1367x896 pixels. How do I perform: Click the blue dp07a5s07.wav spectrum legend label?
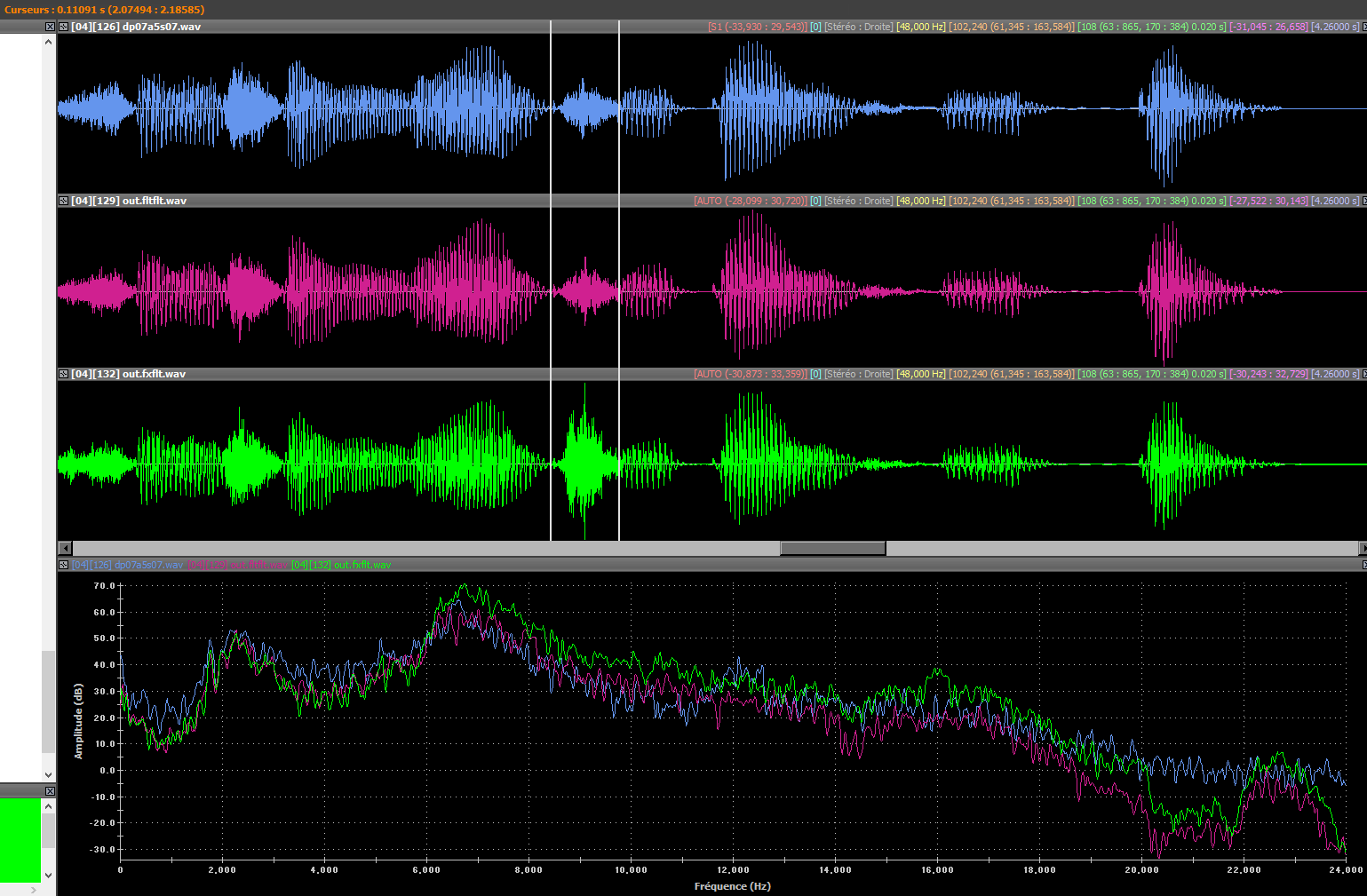tap(127, 565)
